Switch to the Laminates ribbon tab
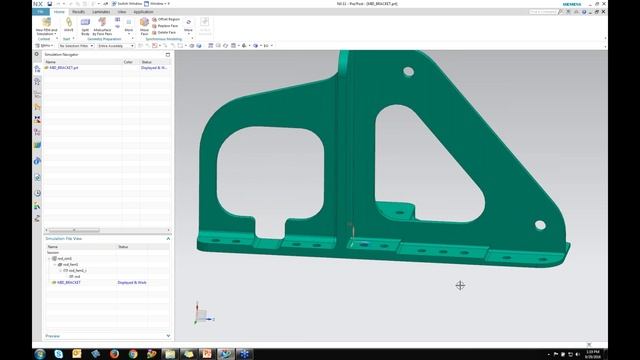This screenshot has width=640, height=360. tap(101, 12)
